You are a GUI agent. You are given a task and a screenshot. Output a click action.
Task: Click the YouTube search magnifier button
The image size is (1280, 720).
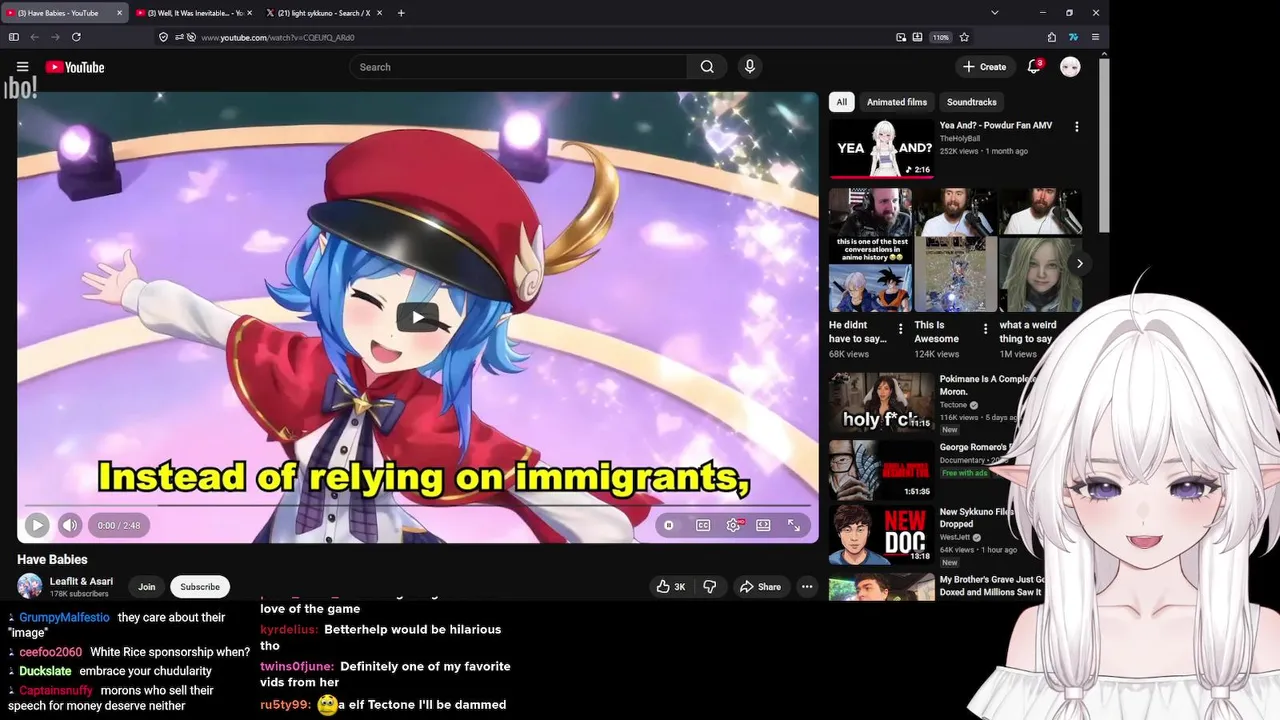coord(707,67)
